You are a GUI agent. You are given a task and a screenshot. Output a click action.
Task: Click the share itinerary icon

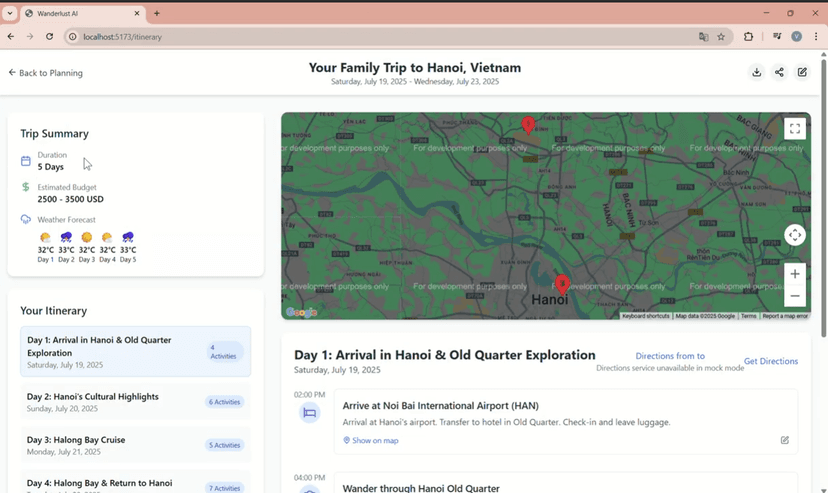point(779,72)
